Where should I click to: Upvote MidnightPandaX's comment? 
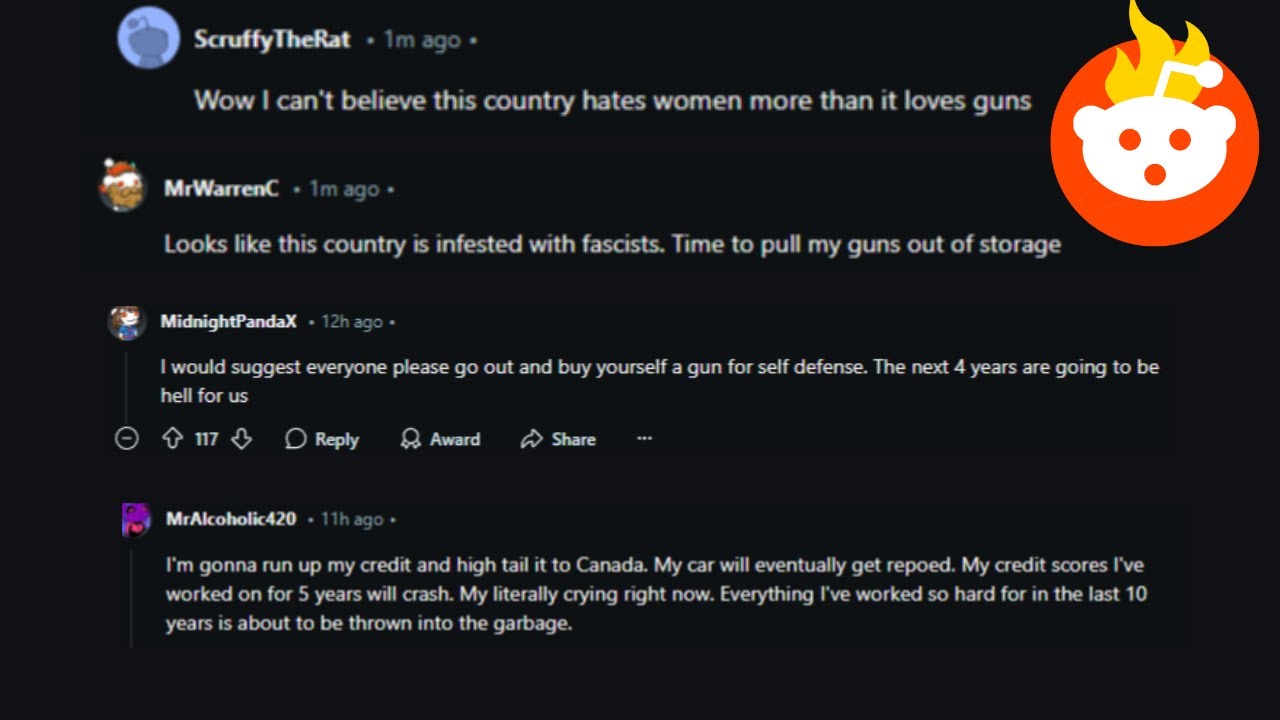172,439
